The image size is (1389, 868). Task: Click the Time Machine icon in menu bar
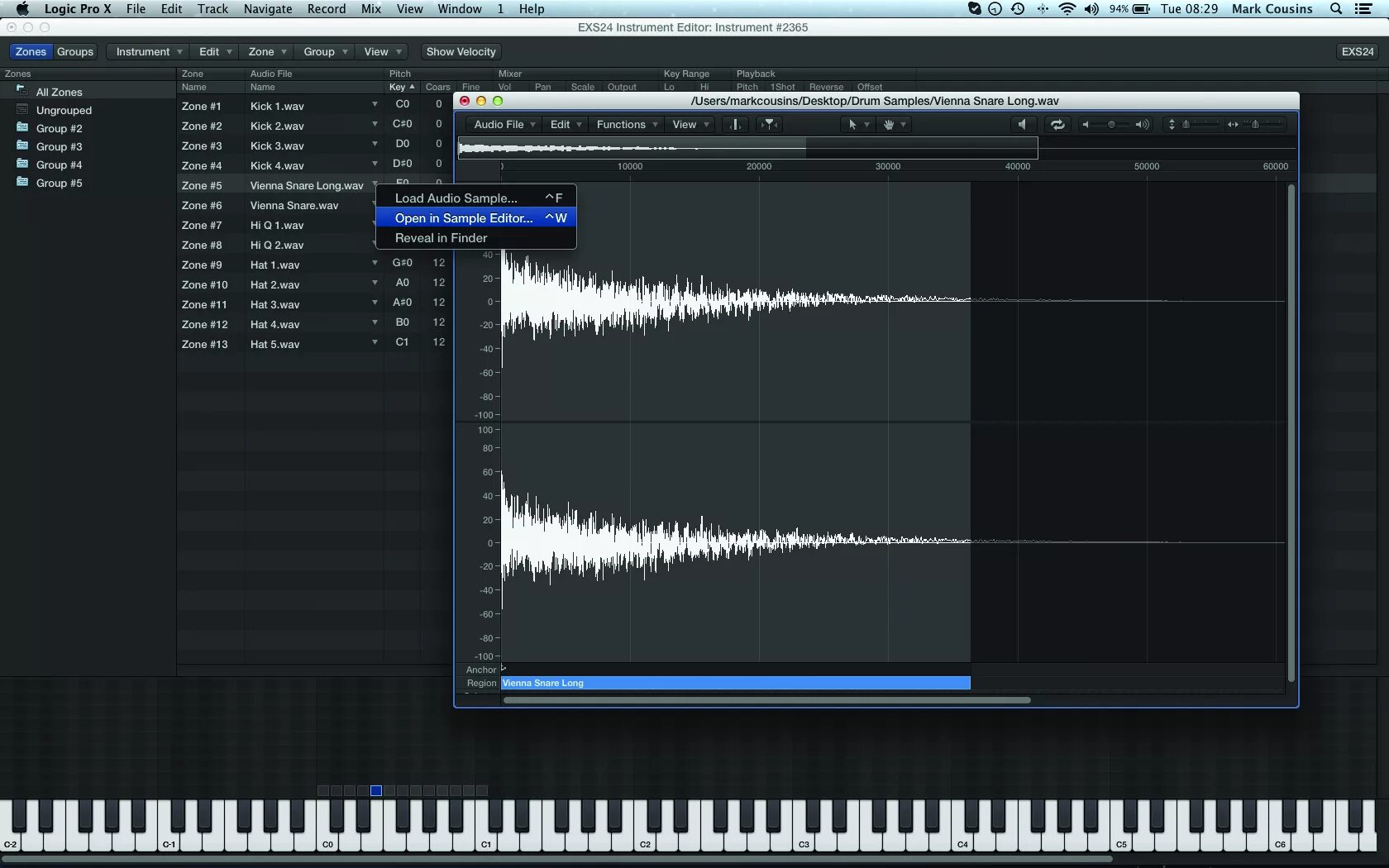pyautogui.click(x=1018, y=9)
